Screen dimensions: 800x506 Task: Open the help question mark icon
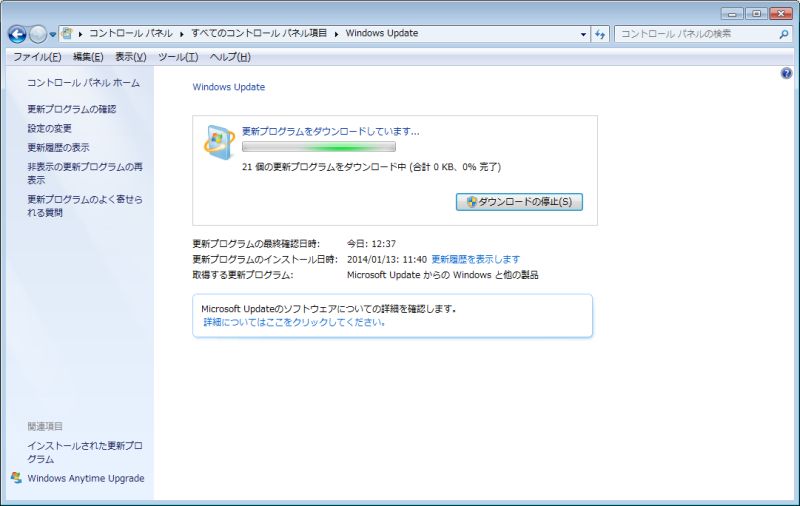coord(786,73)
